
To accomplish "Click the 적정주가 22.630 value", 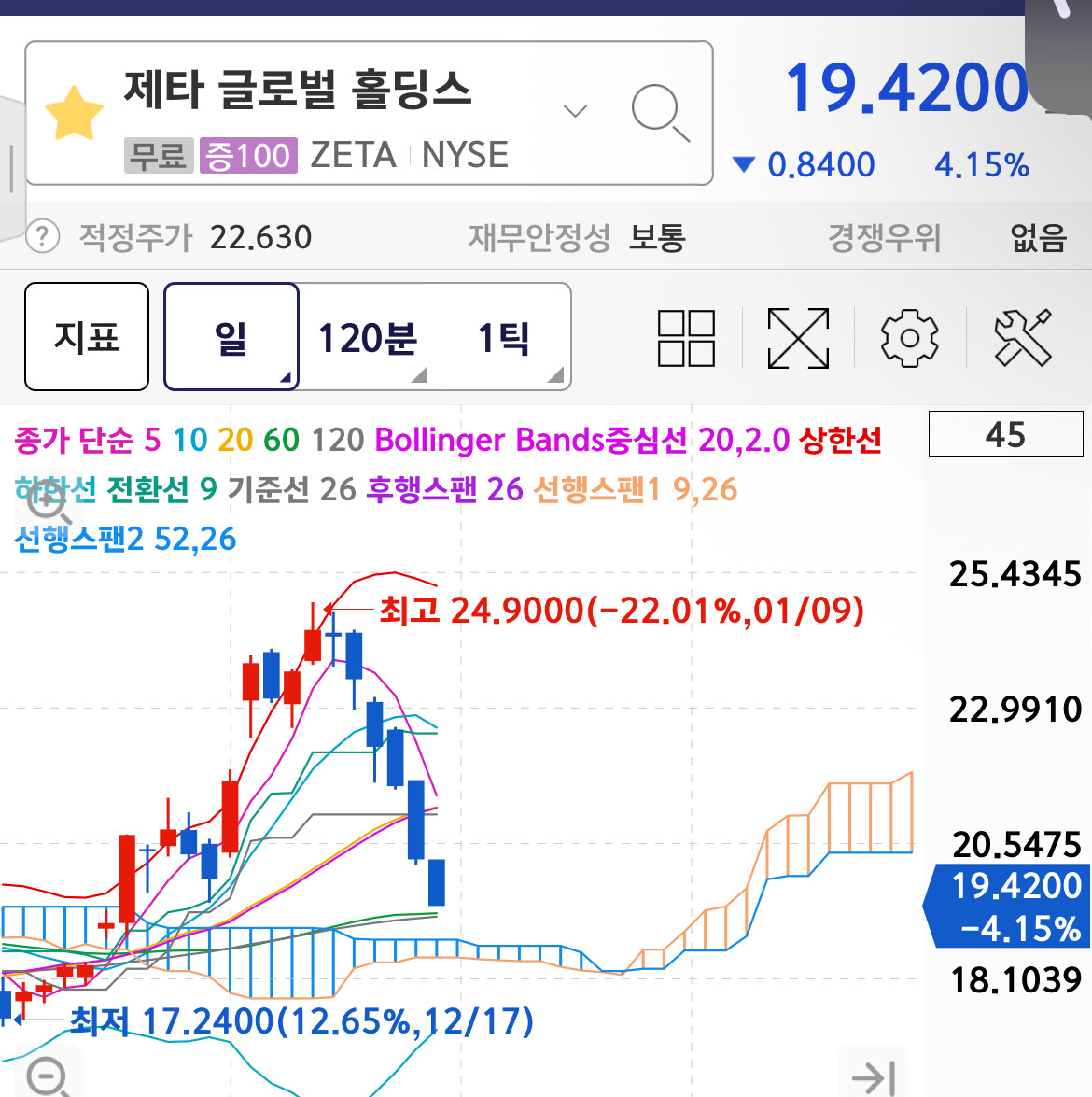I will point(260,237).
